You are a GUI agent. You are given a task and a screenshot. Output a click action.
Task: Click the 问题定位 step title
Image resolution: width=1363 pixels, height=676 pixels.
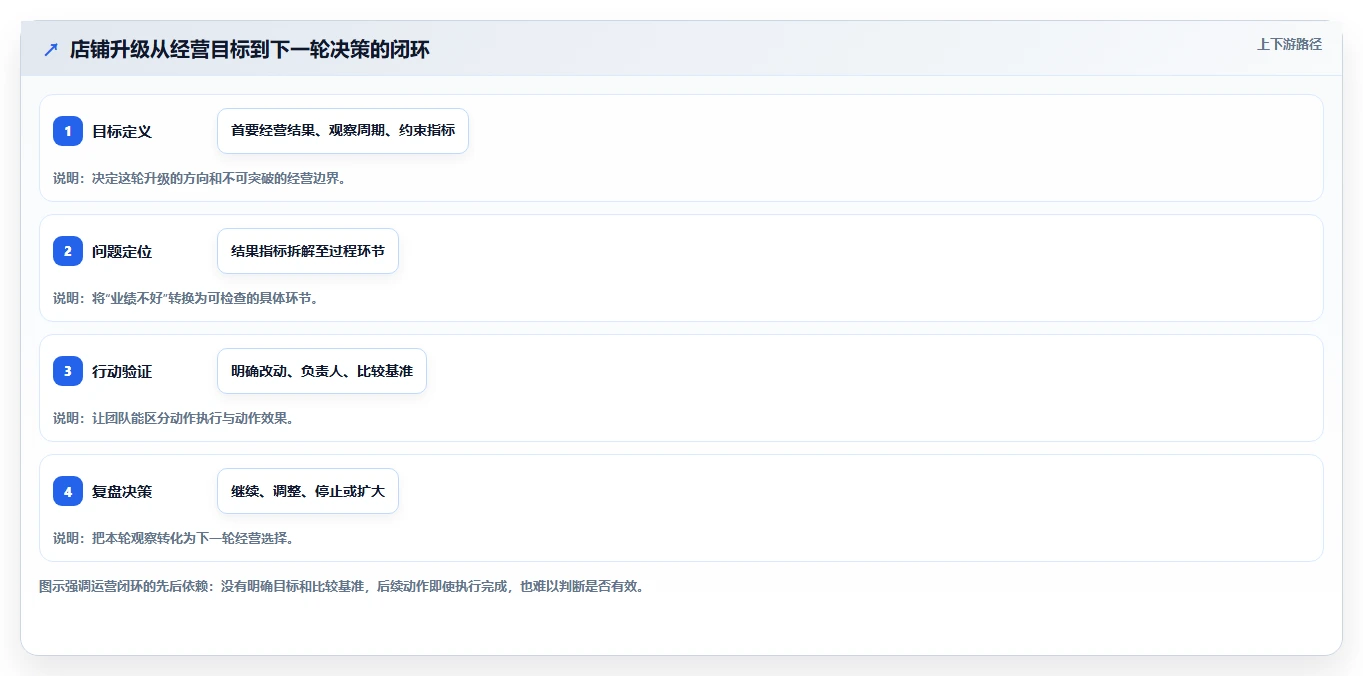tap(122, 251)
